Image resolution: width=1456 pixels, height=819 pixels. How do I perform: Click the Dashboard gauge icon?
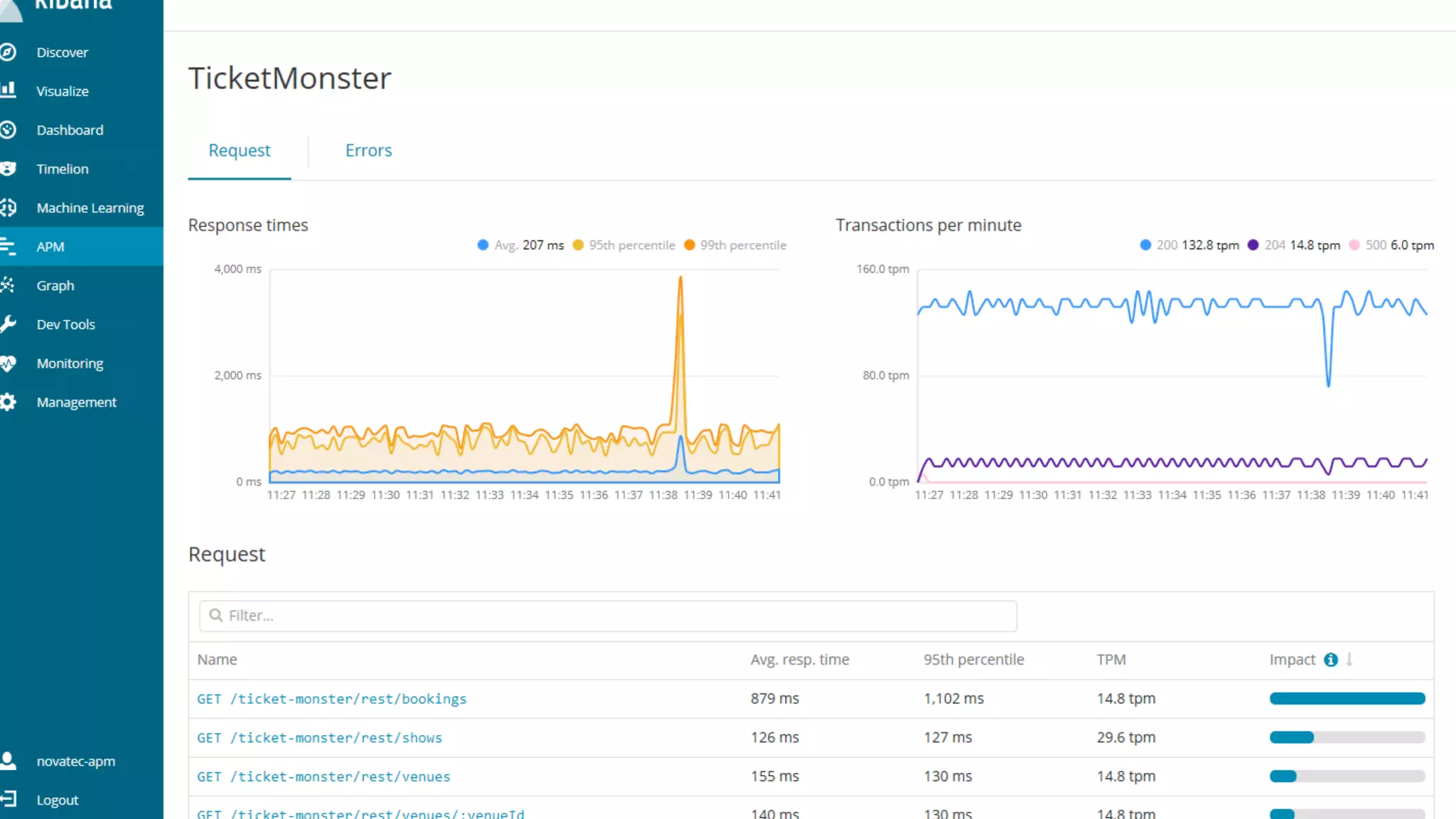pos(8,129)
